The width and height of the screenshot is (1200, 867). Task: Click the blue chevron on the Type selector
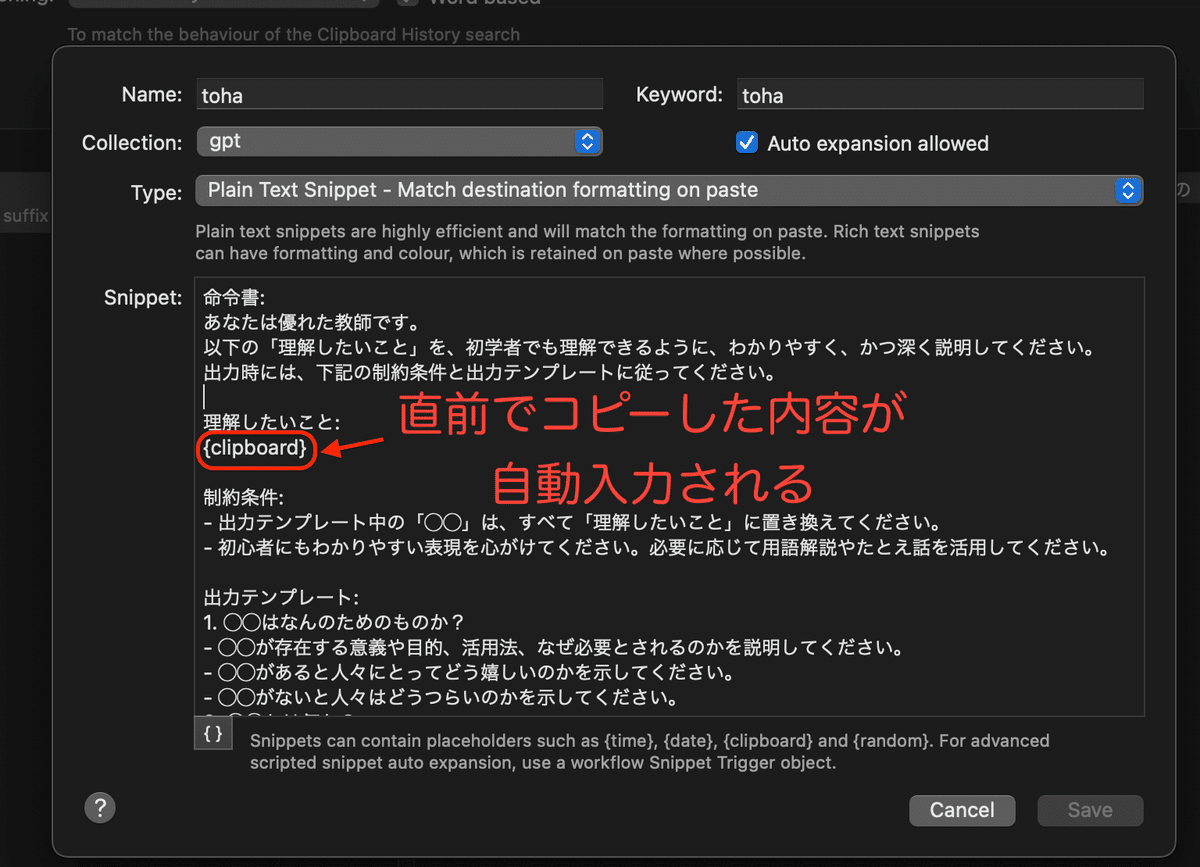click(1128, 190)
